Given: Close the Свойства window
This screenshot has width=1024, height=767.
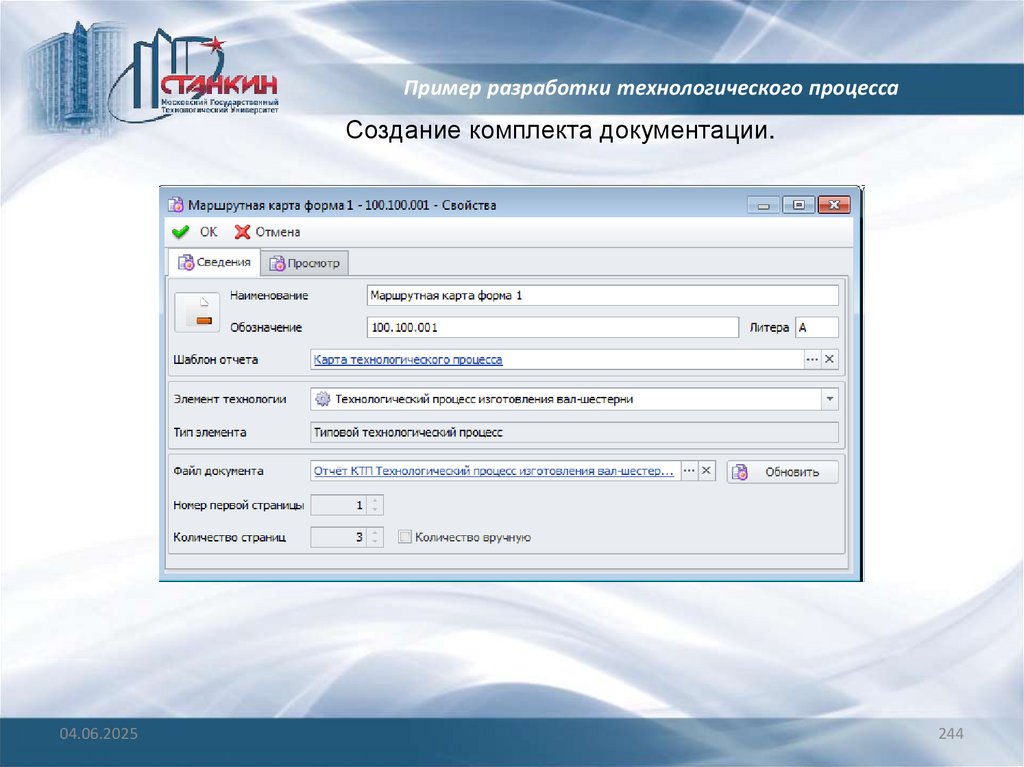Looking at the screenshot, I should [833, 205].
